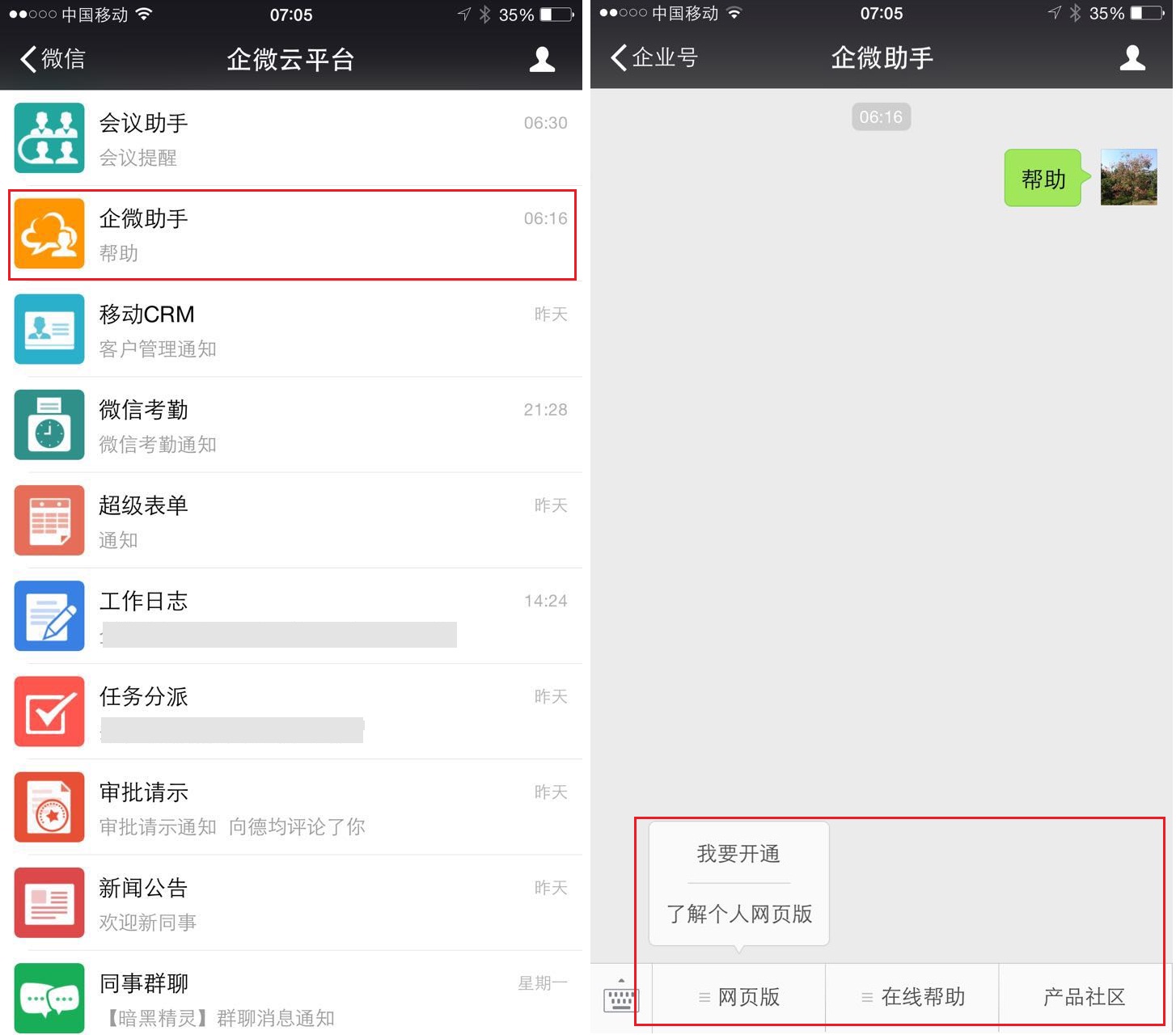This screenshot has width=1176, height=1035.
Task: Tap the 移动CRM contact card icon
Action: tap(49, 329)
